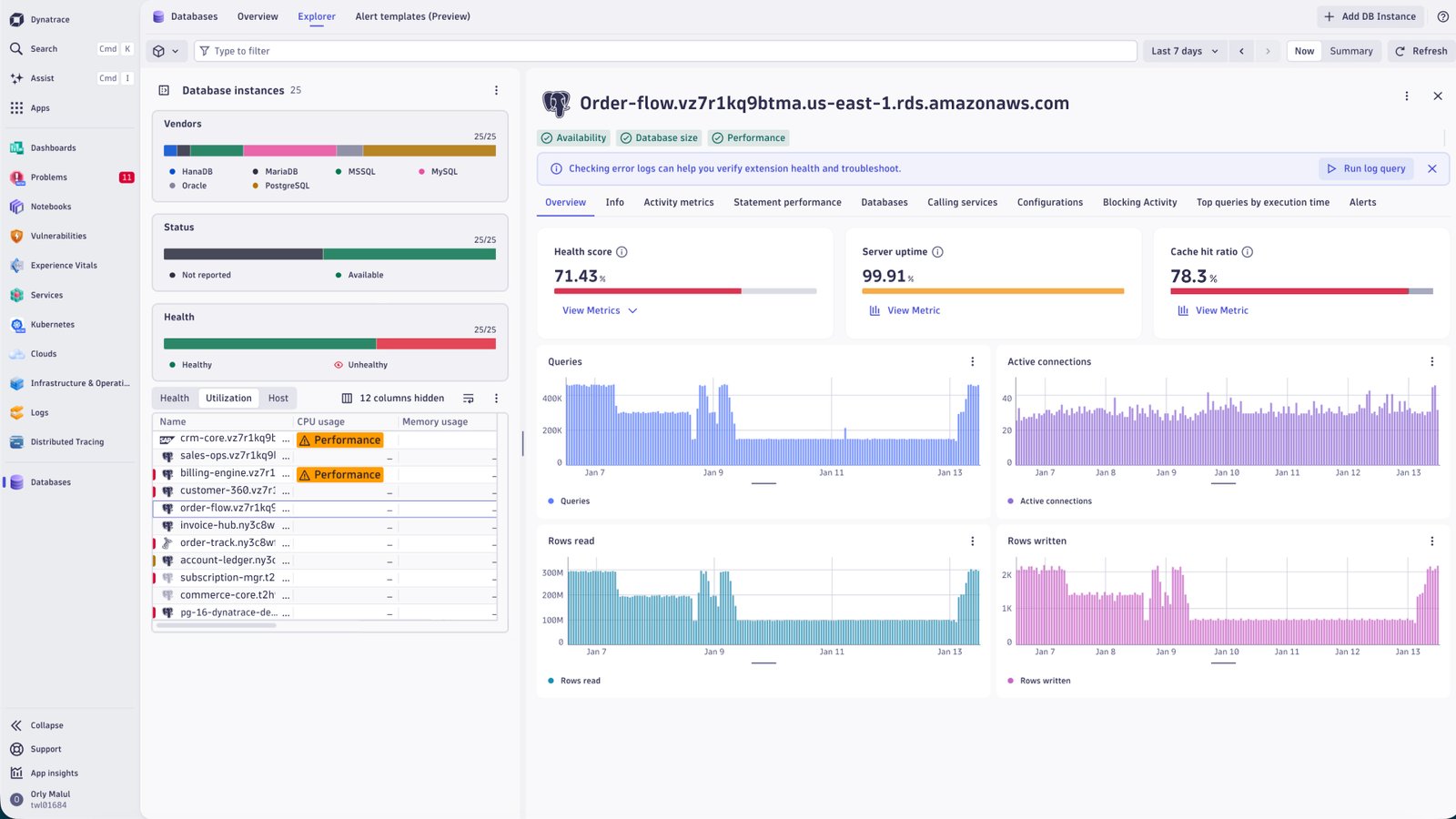Open the Overview top navigation item
Image resolution: width=1456 pixels, height=819 pixels.
(258, 16)
